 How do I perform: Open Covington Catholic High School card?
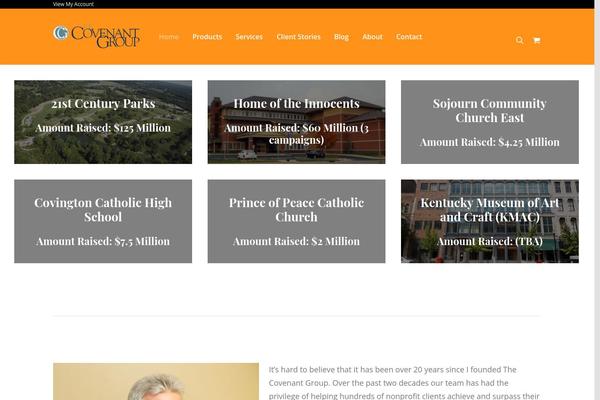coord(103,221)
